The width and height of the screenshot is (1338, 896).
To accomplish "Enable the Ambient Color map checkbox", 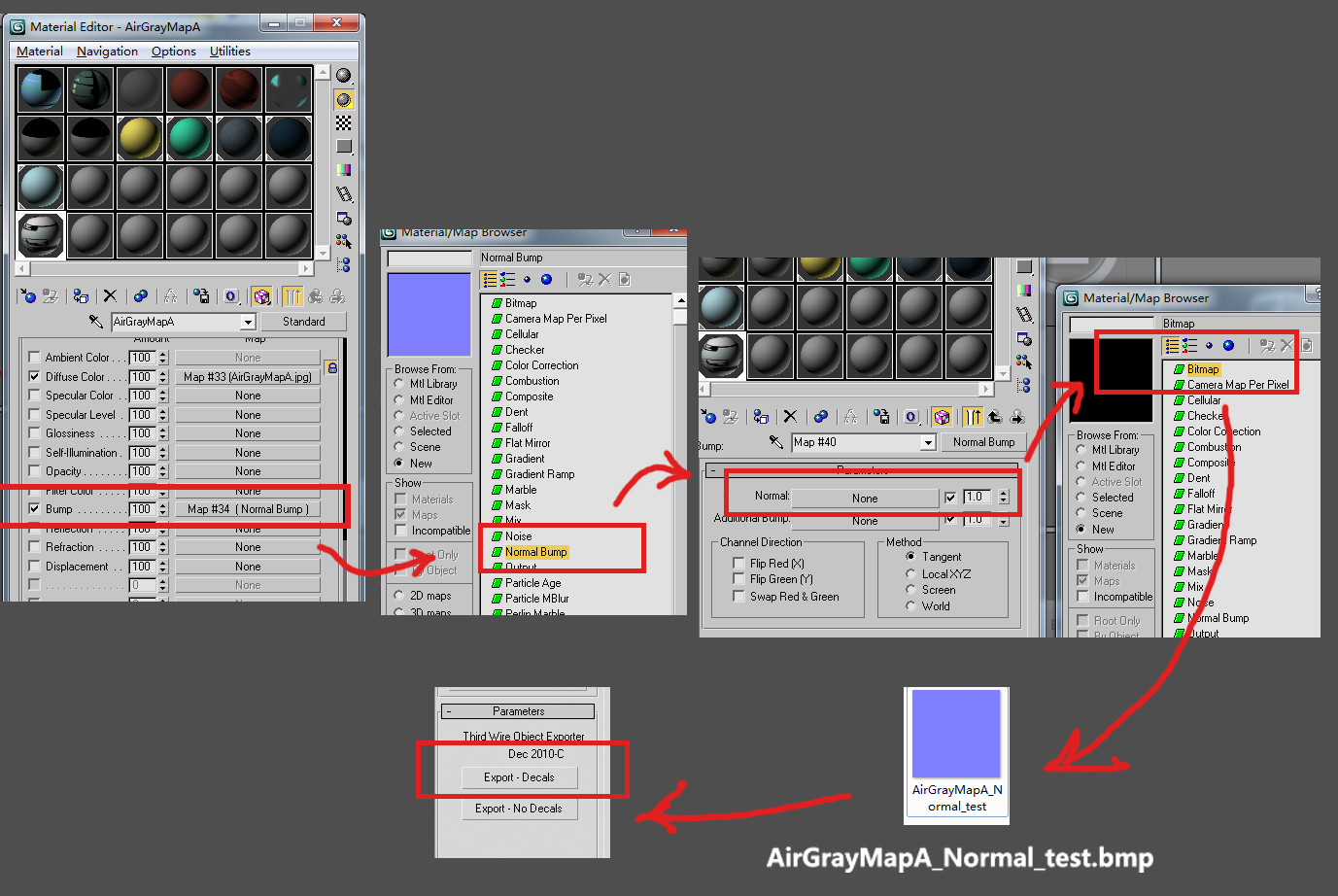I will pyautogui.click(x=35, y=358).
